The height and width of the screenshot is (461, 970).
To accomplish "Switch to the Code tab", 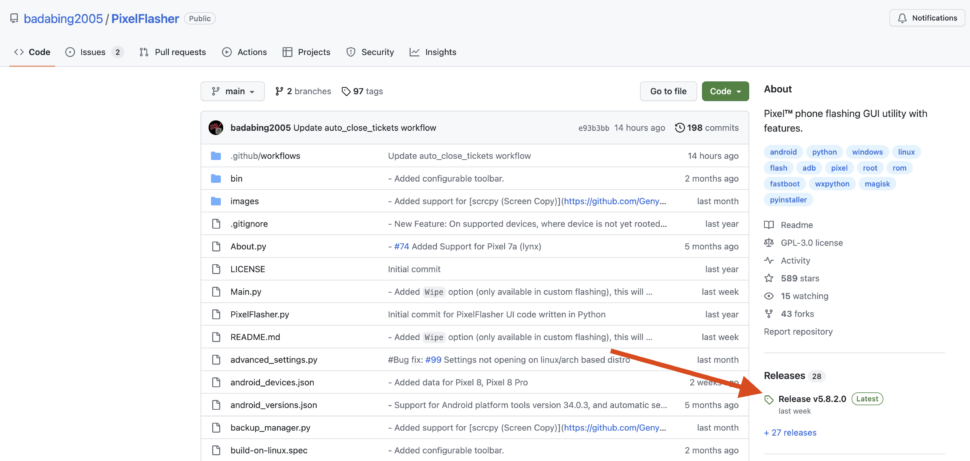I will click(32, 52).
